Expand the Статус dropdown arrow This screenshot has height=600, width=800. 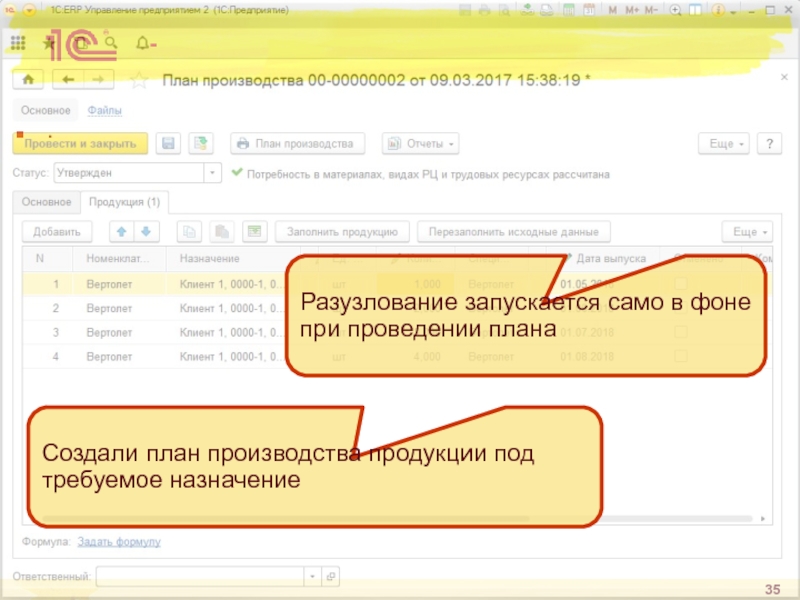pos(212,173)
